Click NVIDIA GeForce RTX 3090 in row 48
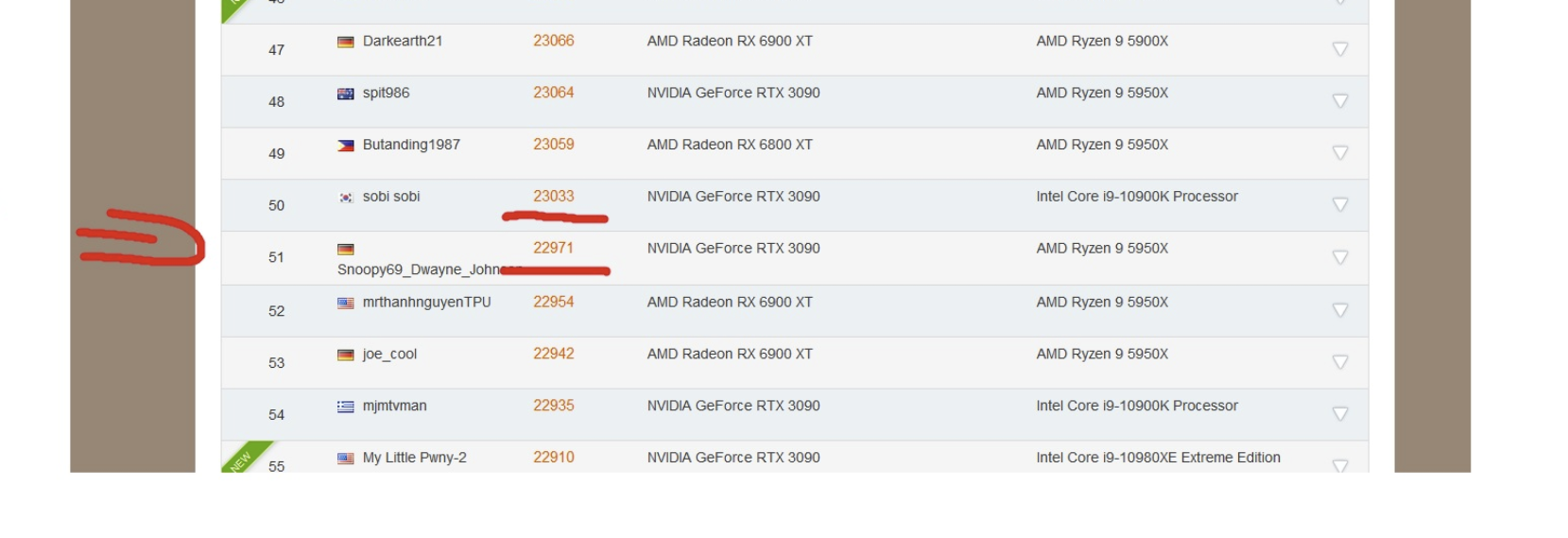The width and height of the screenshot is (1568, 538). click(733, 93)
